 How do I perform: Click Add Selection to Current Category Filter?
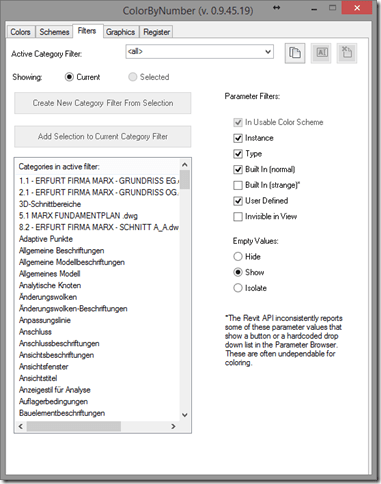103,136
